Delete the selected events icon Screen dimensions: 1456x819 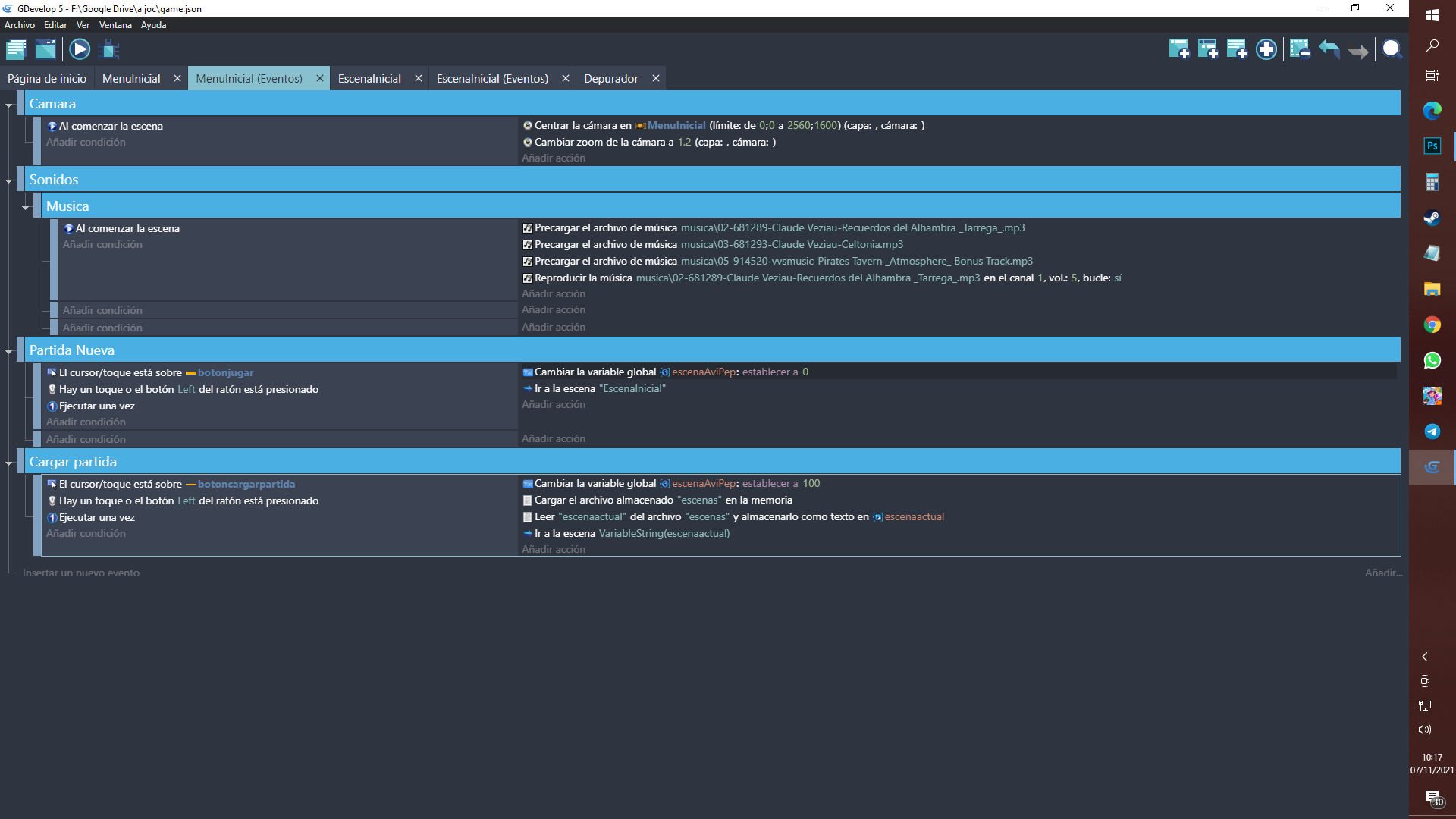(1300, 50)
